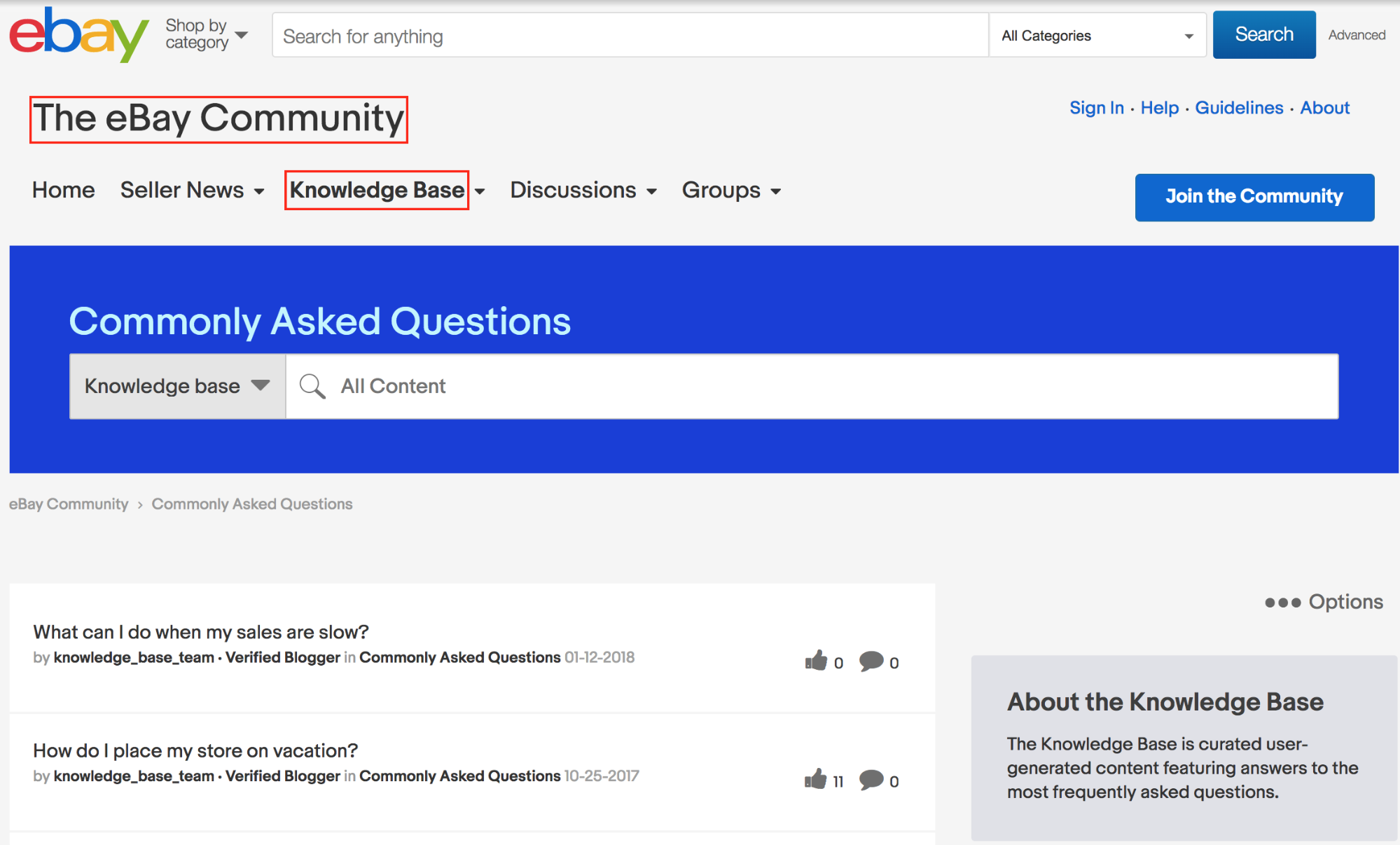Open the Groups menu item
1400x845 pixels.
tap(721, 190)
